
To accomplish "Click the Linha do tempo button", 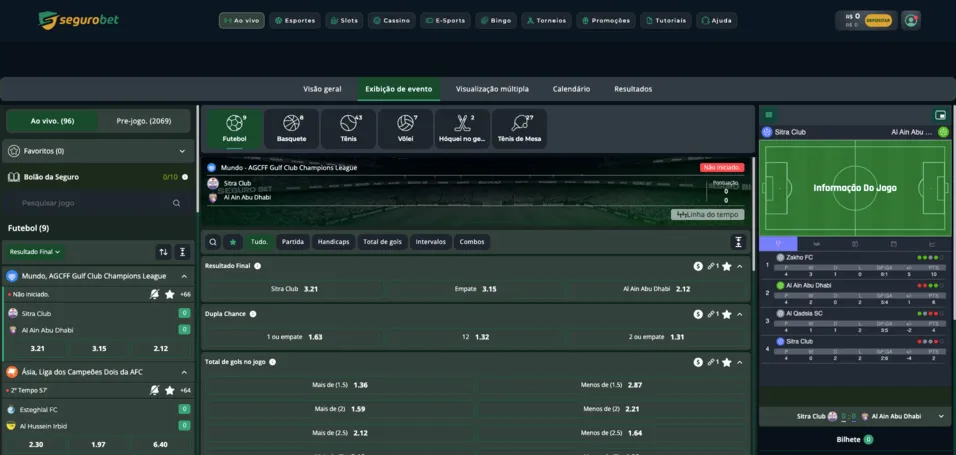I will pyautogui.click(x=707, y=215).
